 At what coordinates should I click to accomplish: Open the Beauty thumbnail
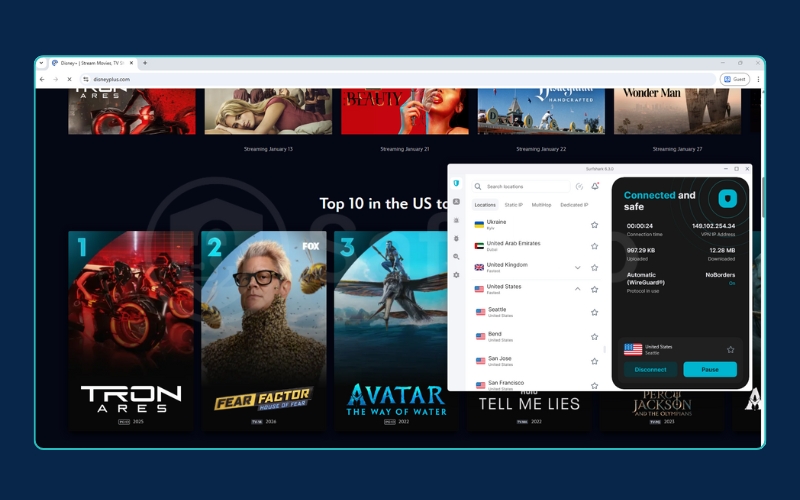pos(405,111)
